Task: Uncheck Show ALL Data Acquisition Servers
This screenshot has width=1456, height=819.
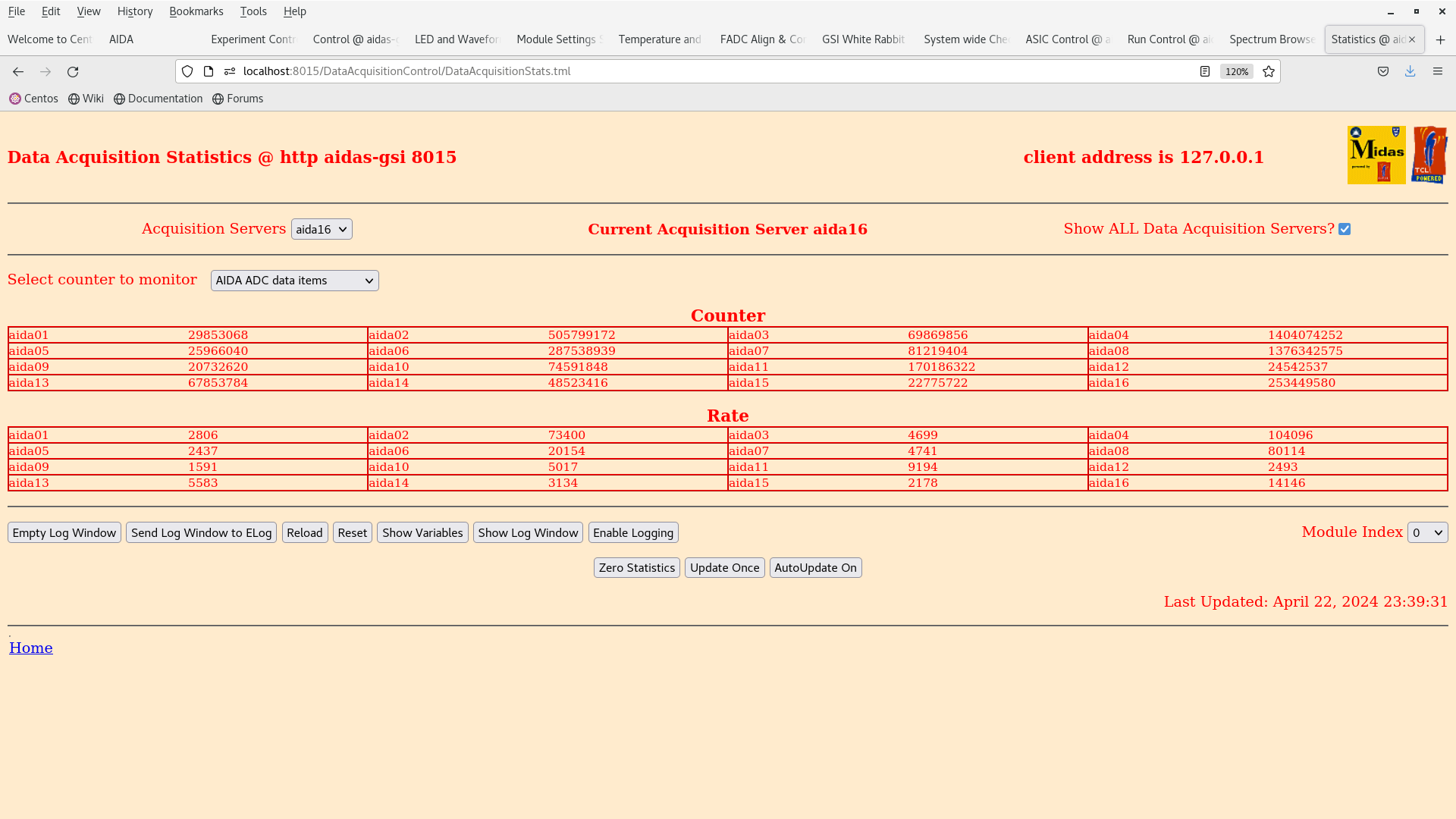Action: [1345, 229]
